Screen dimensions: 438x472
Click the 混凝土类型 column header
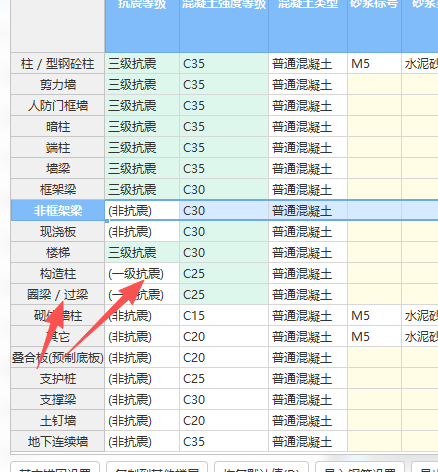[308, 26]
